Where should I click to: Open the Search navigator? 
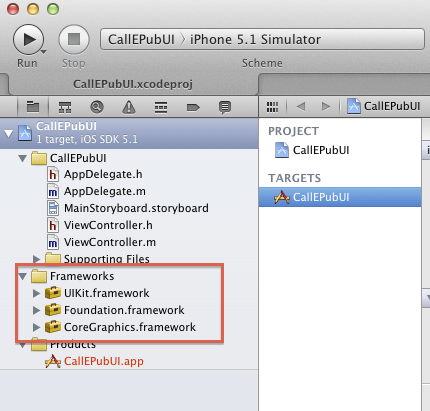click(97, 107)
